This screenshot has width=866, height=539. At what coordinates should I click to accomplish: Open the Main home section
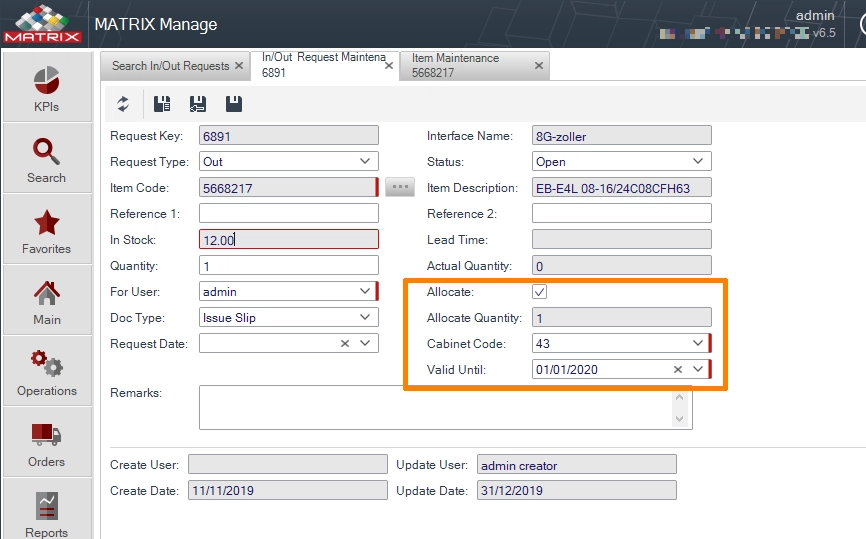click(46, 301)
